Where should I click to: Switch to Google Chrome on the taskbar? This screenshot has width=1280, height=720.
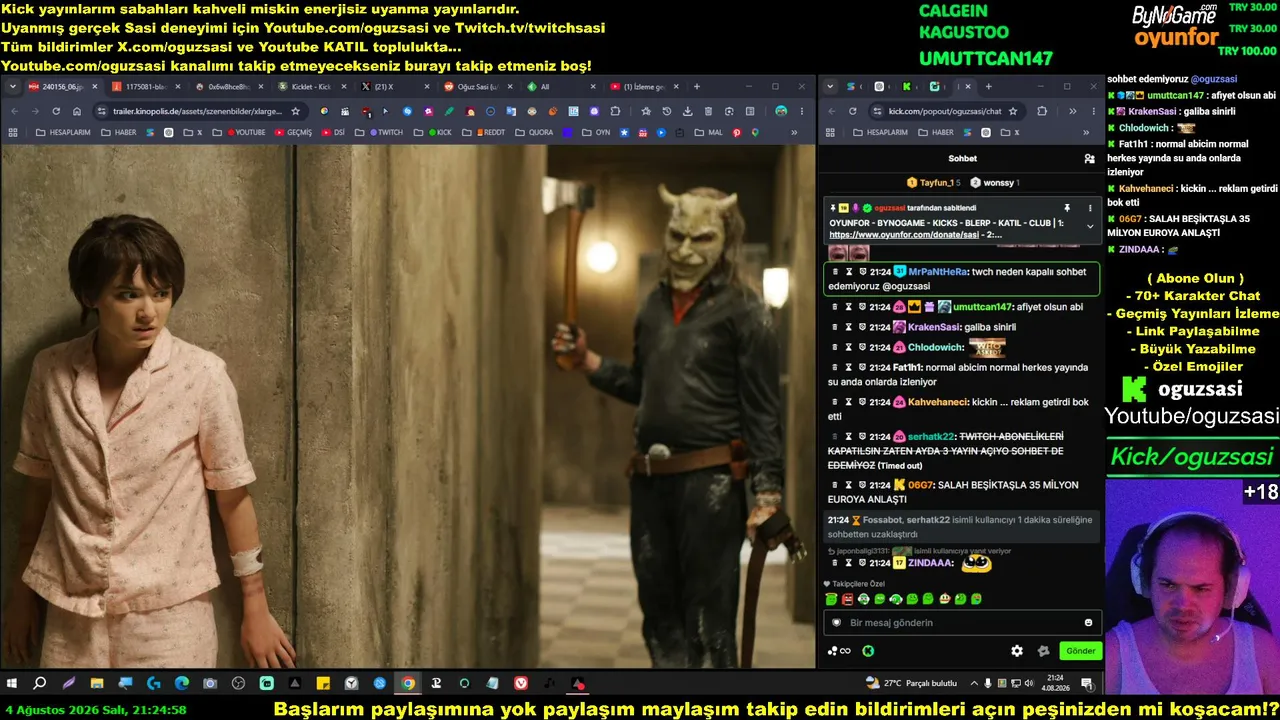[408, 684]
